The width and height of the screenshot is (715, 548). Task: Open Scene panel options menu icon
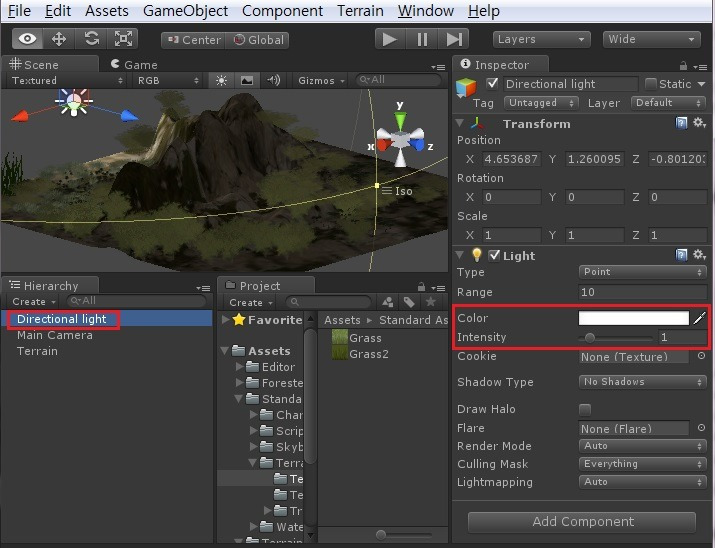(438, 67)
